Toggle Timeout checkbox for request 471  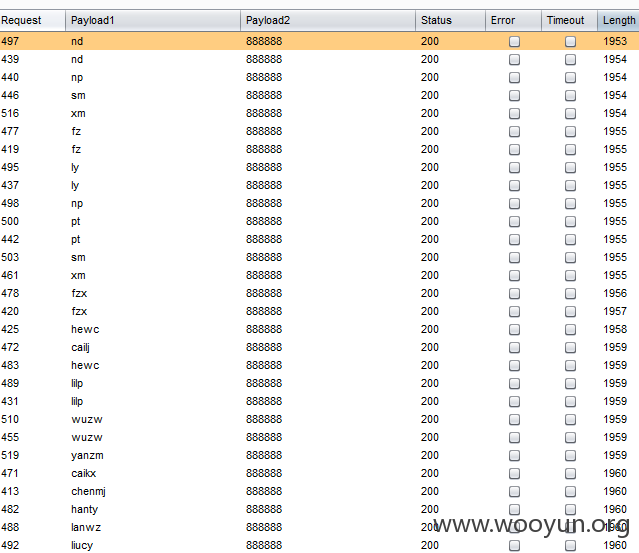[571, 474]
